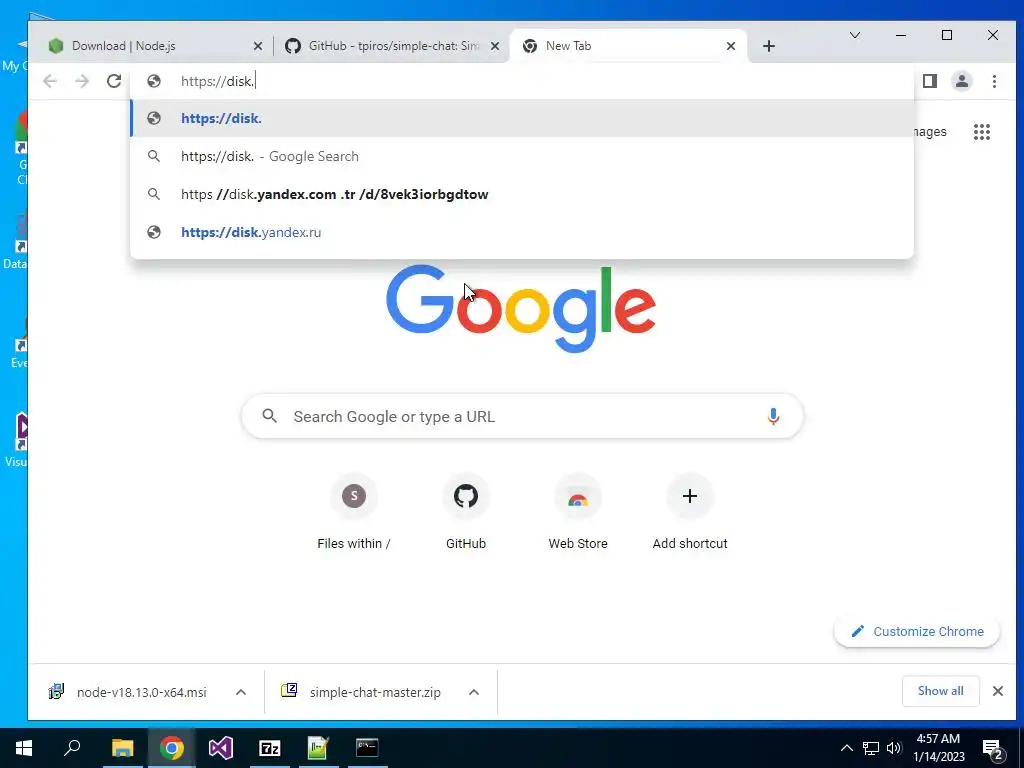Dismiss the downloads bar with X
This screenshot has height=768, width=1024.
(x=998, y=691)
